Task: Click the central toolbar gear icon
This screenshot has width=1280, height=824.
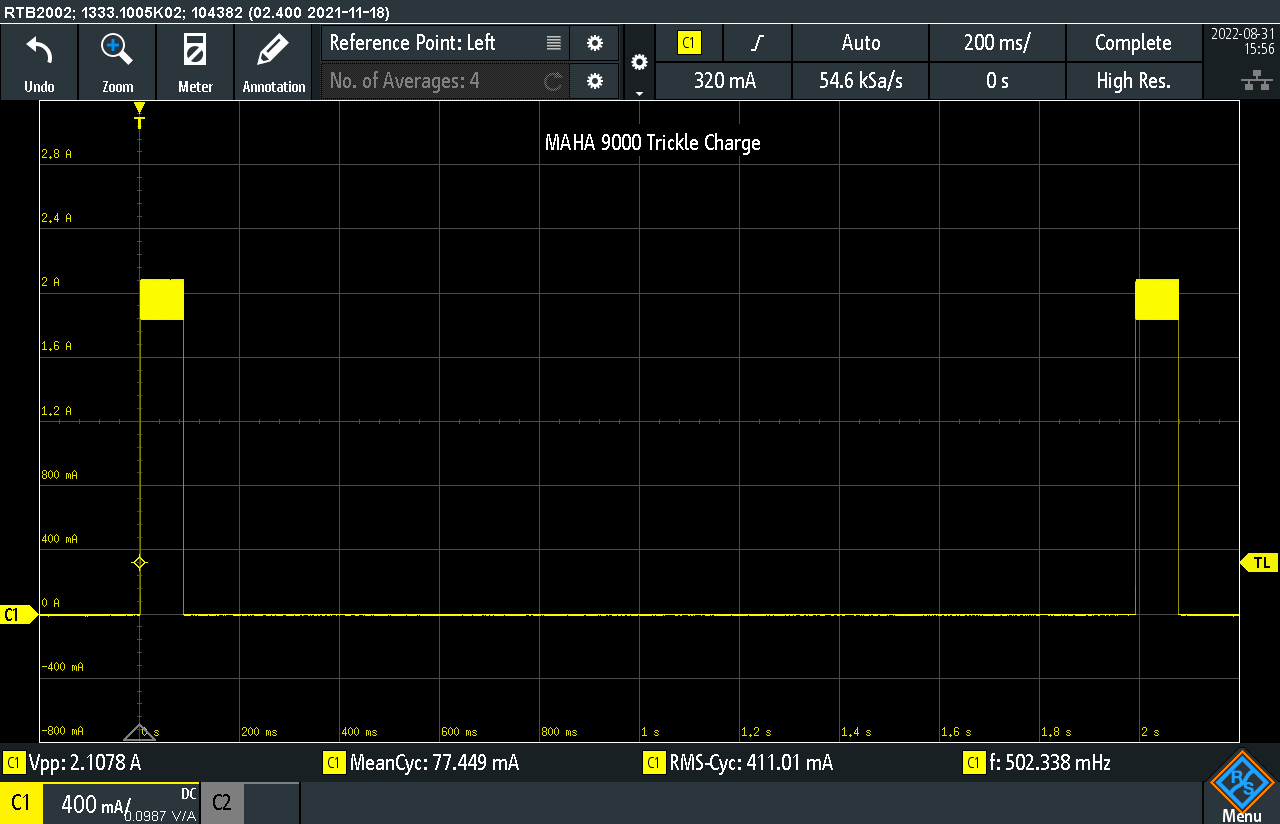Action: click(640, 62)
